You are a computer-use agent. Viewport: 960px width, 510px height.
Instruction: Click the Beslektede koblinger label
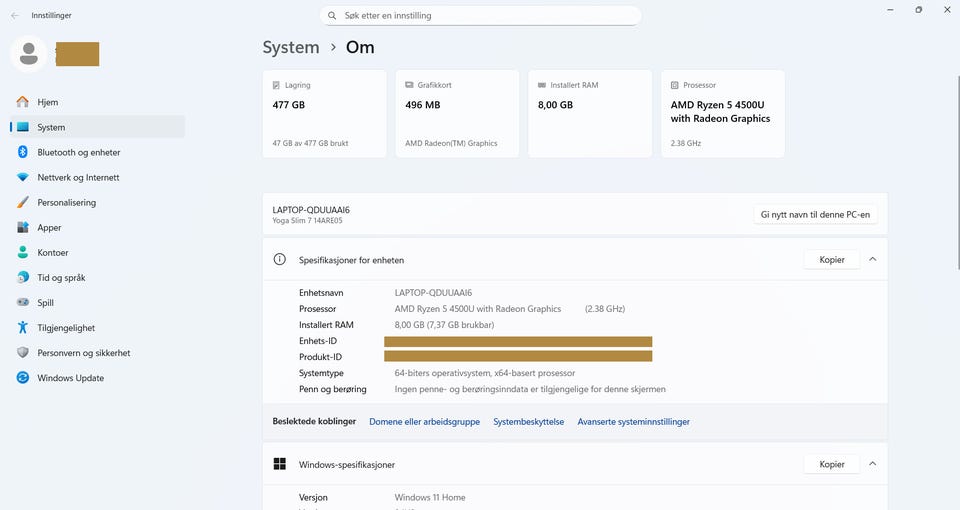[x=314, y=421]
